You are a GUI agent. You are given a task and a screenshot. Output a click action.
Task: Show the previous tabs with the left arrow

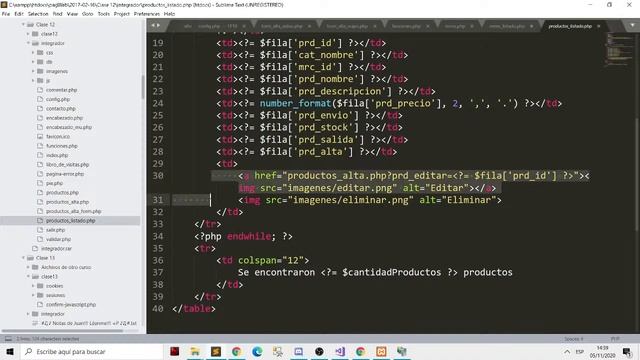pyautogui.click(x=153, y=26)
